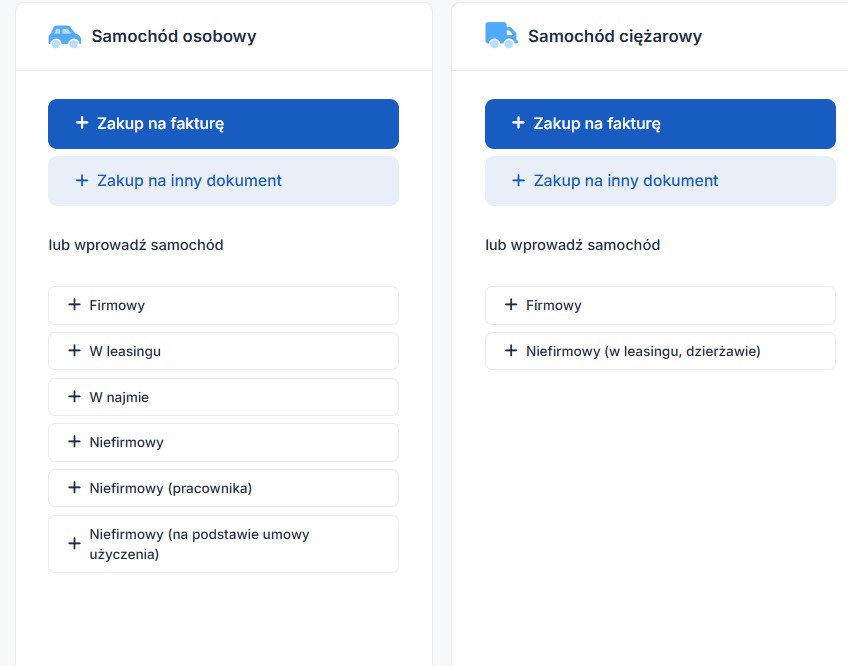Select the W leasingu car option

pyautogui.click(x=223, y=351)
